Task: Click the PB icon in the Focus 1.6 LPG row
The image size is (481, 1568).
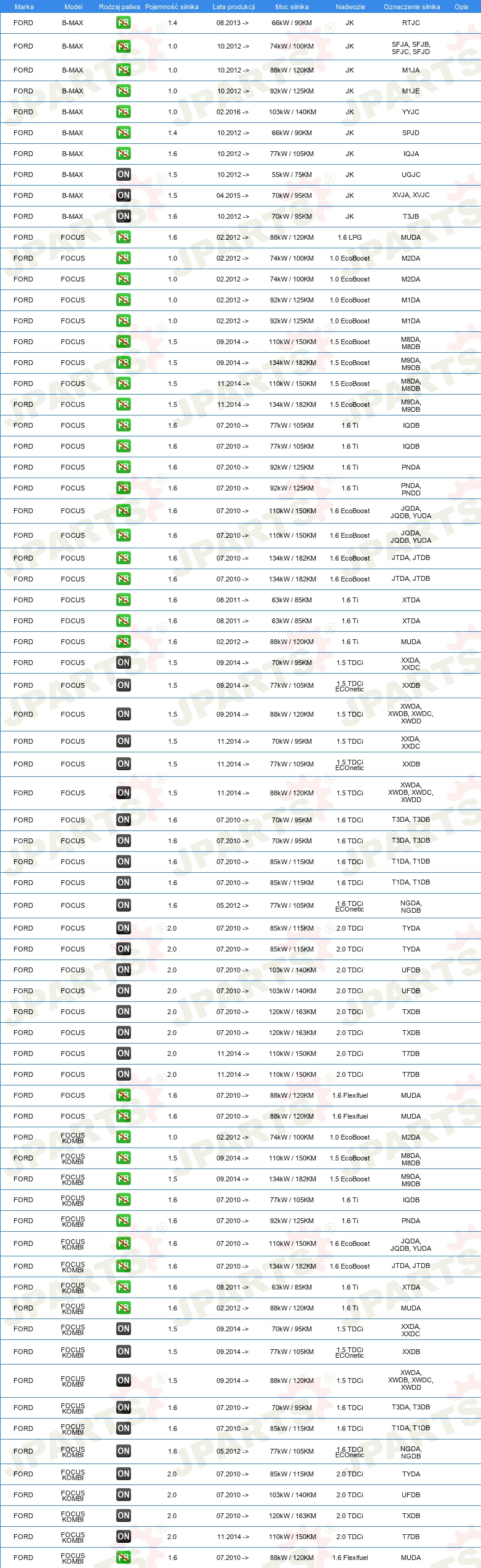Action: click(123, 237)
